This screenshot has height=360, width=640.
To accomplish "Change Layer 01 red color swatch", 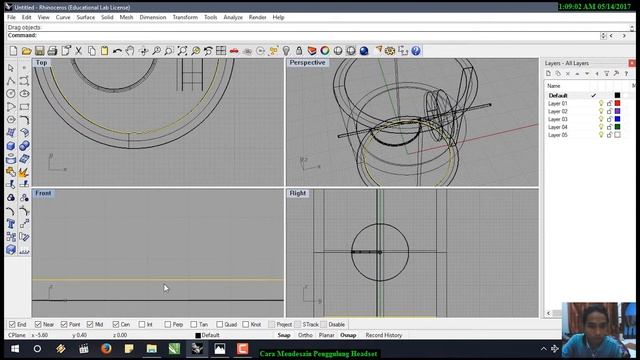I will click(618, 103).
